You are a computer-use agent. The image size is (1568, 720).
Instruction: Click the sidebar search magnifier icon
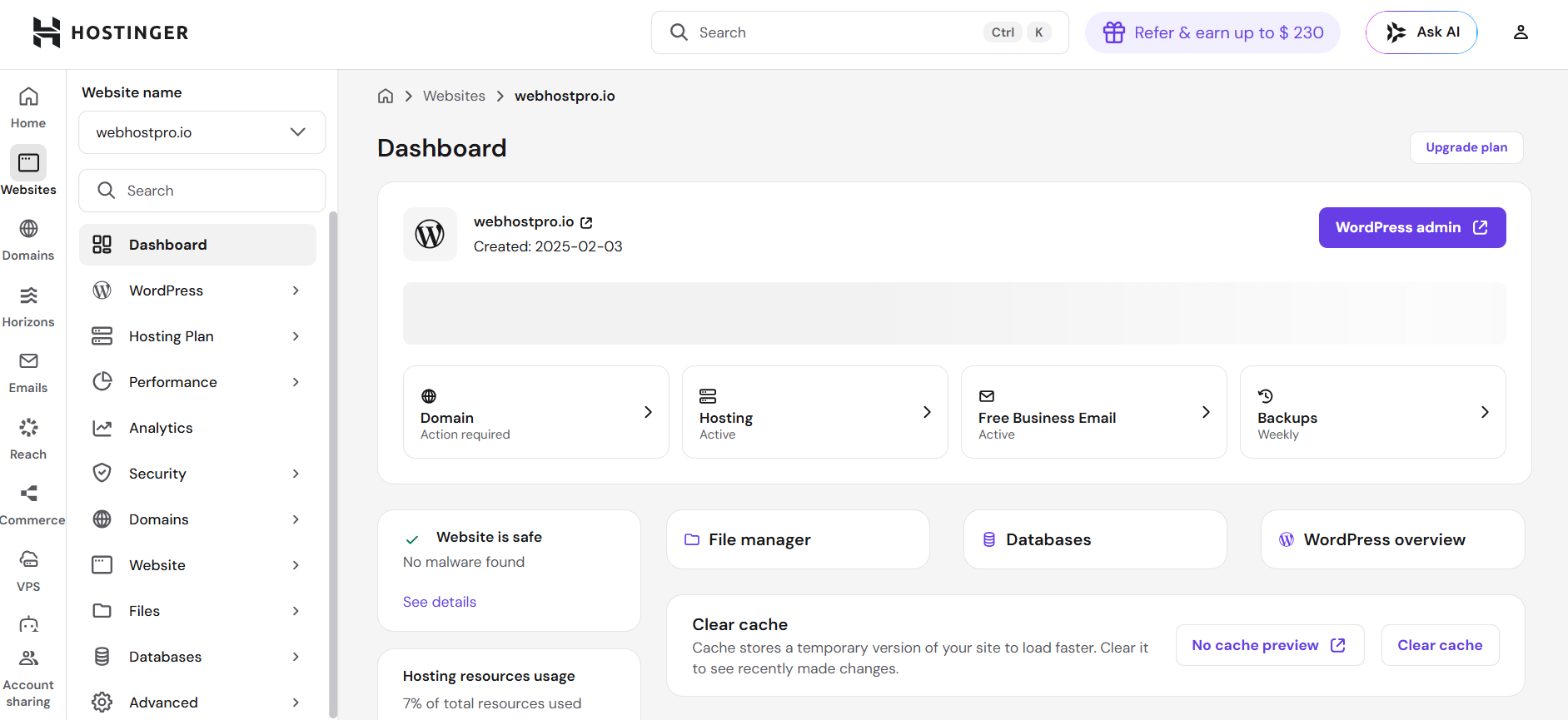tap(106, 191)
